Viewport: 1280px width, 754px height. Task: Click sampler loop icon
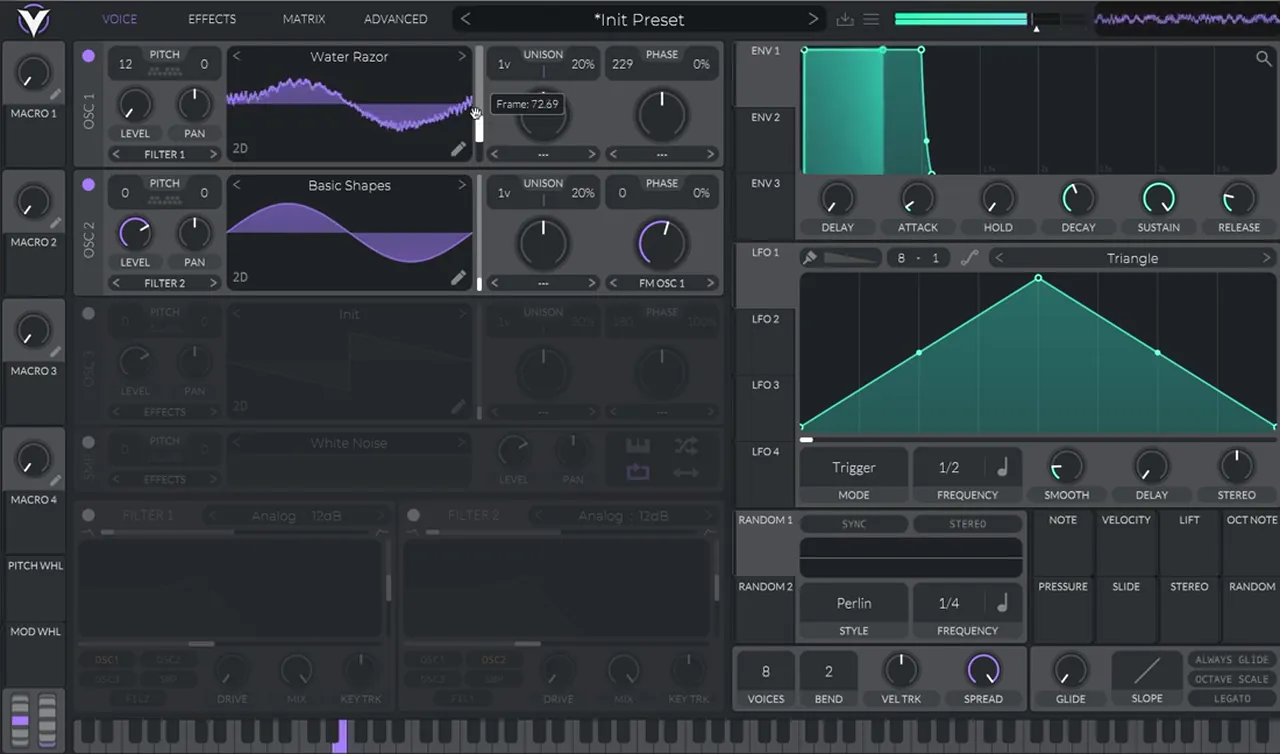pyautogui.click(x=638, y=472)
